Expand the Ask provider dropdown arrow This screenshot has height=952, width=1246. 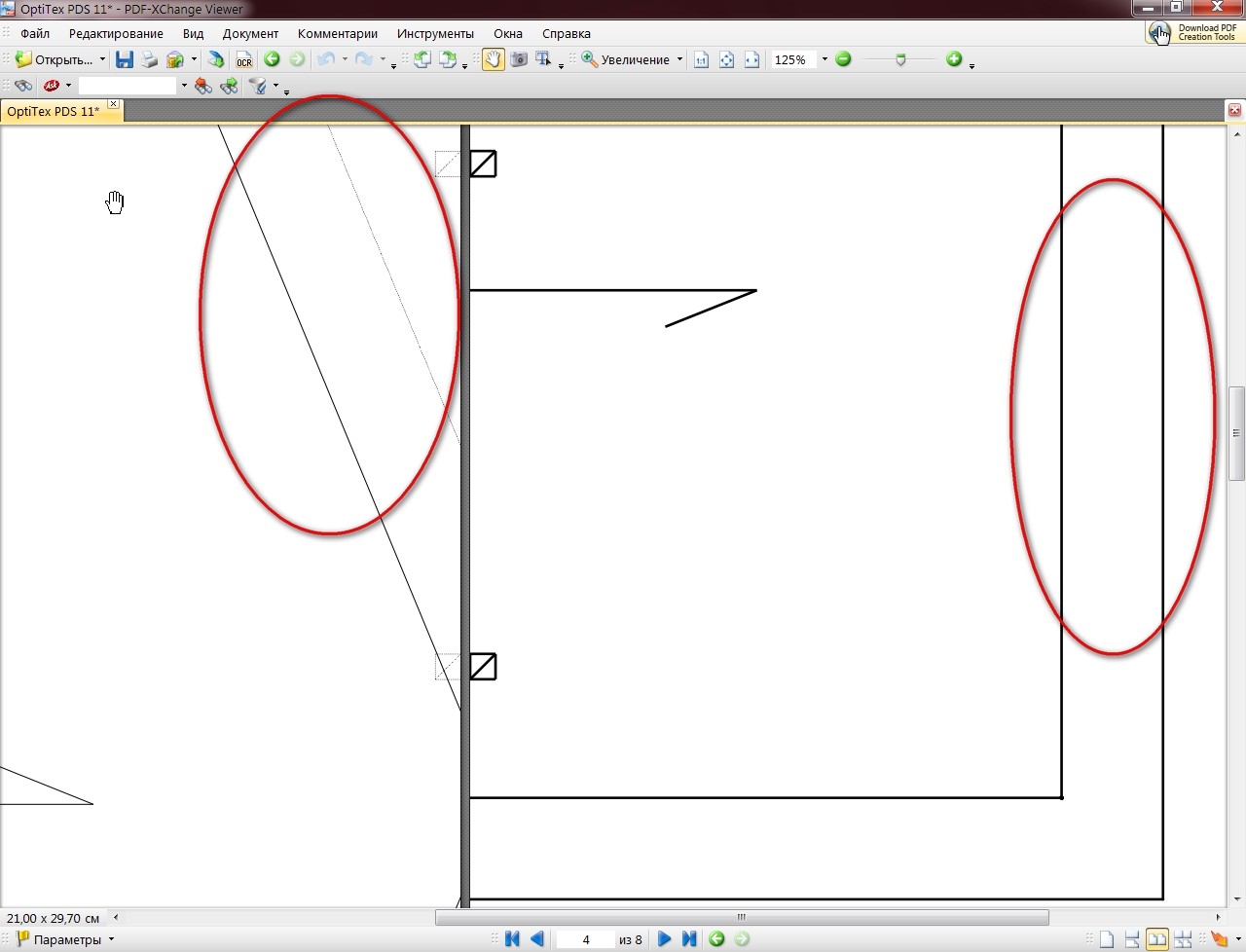(x=68, y=86)
